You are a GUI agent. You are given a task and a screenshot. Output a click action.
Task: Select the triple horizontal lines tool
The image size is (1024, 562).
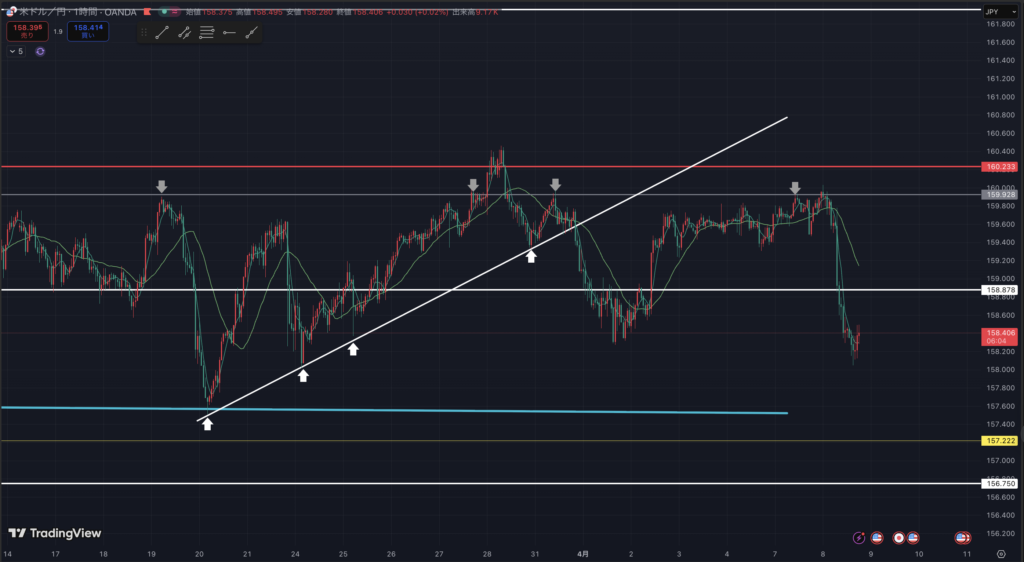coord(207,32)
